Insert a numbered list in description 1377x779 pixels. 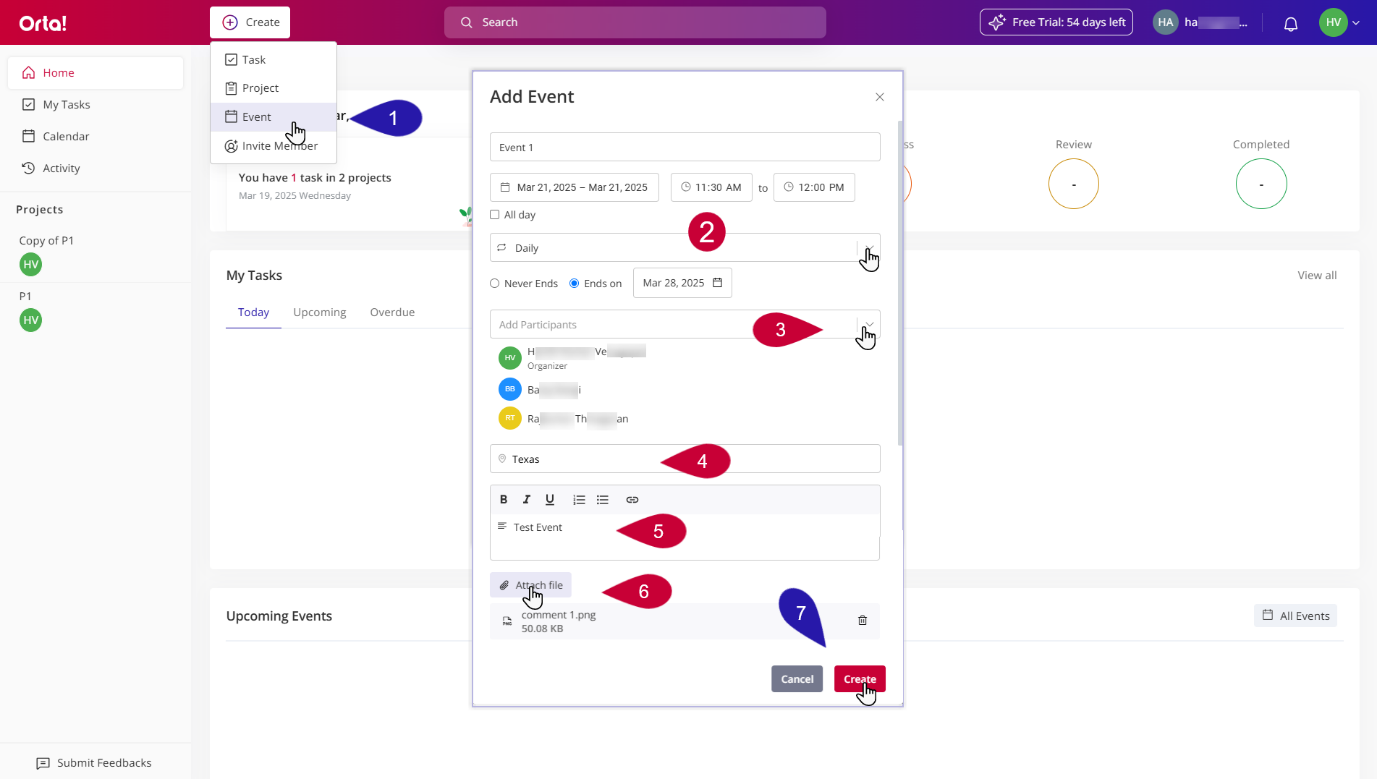coord(579,500)
